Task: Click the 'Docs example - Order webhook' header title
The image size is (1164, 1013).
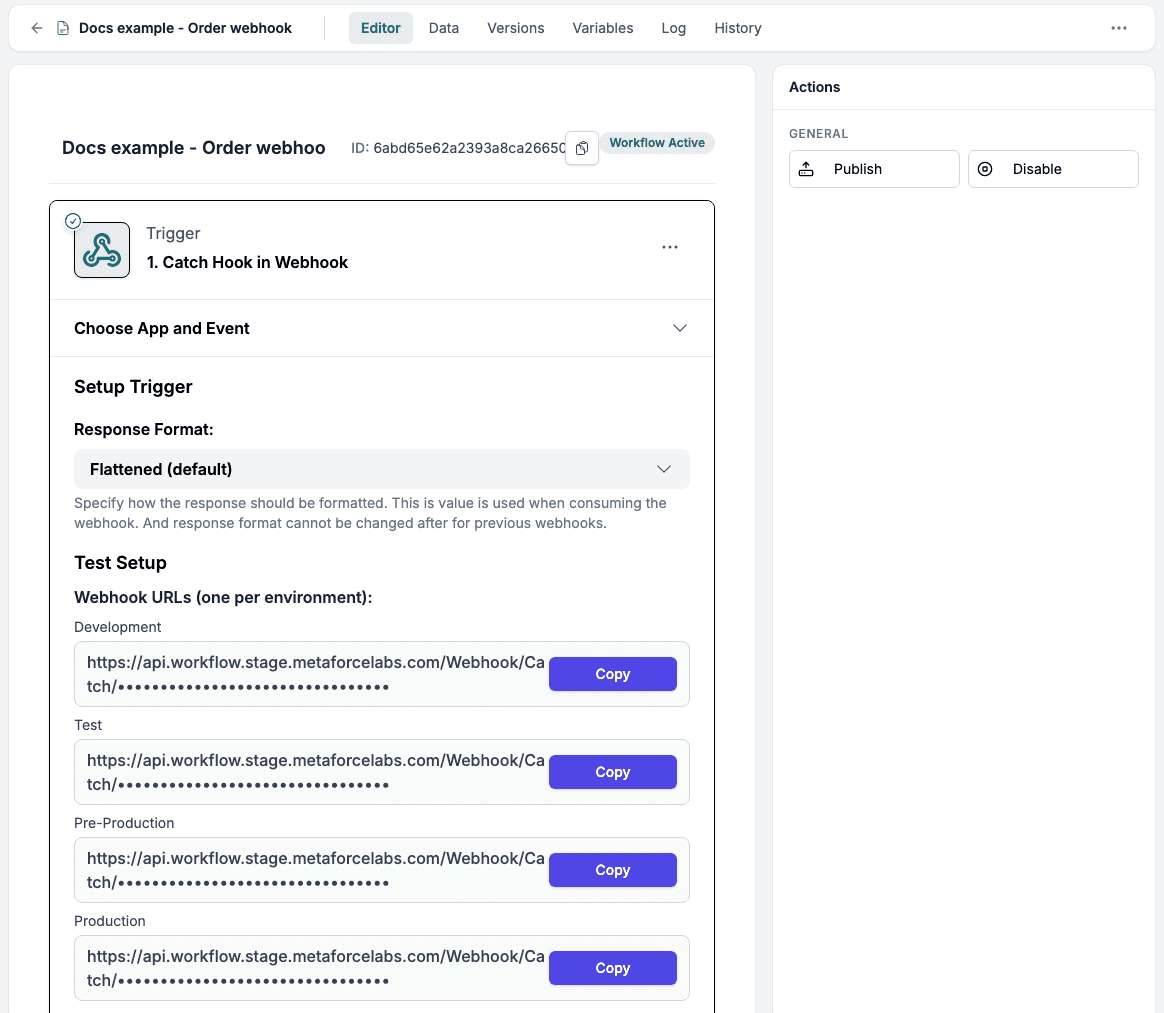Action: (x=185, y=28)
